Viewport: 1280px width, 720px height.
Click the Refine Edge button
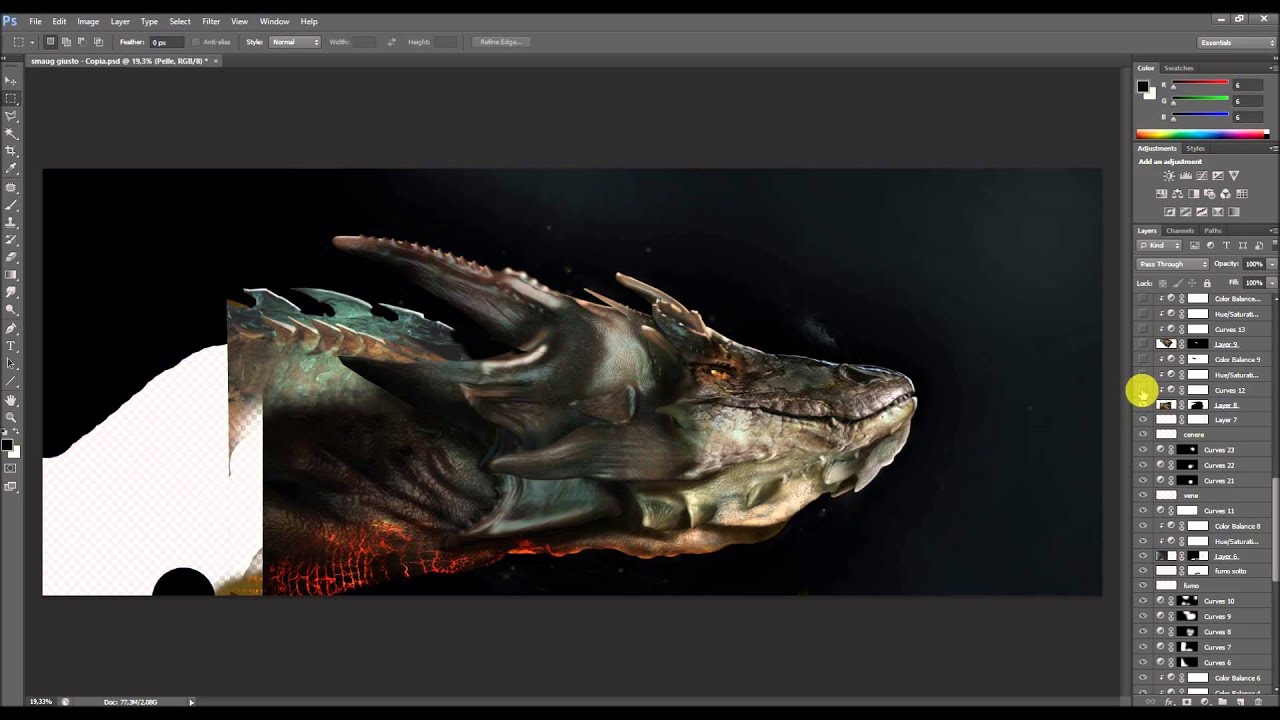coord(500,42)
